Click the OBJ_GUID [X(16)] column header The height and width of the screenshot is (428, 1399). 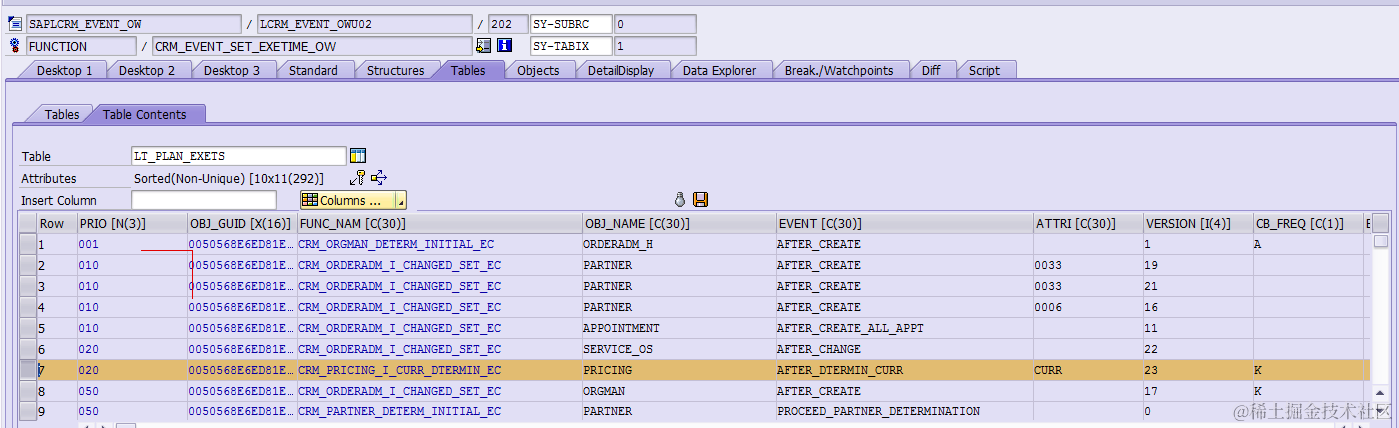242,224
